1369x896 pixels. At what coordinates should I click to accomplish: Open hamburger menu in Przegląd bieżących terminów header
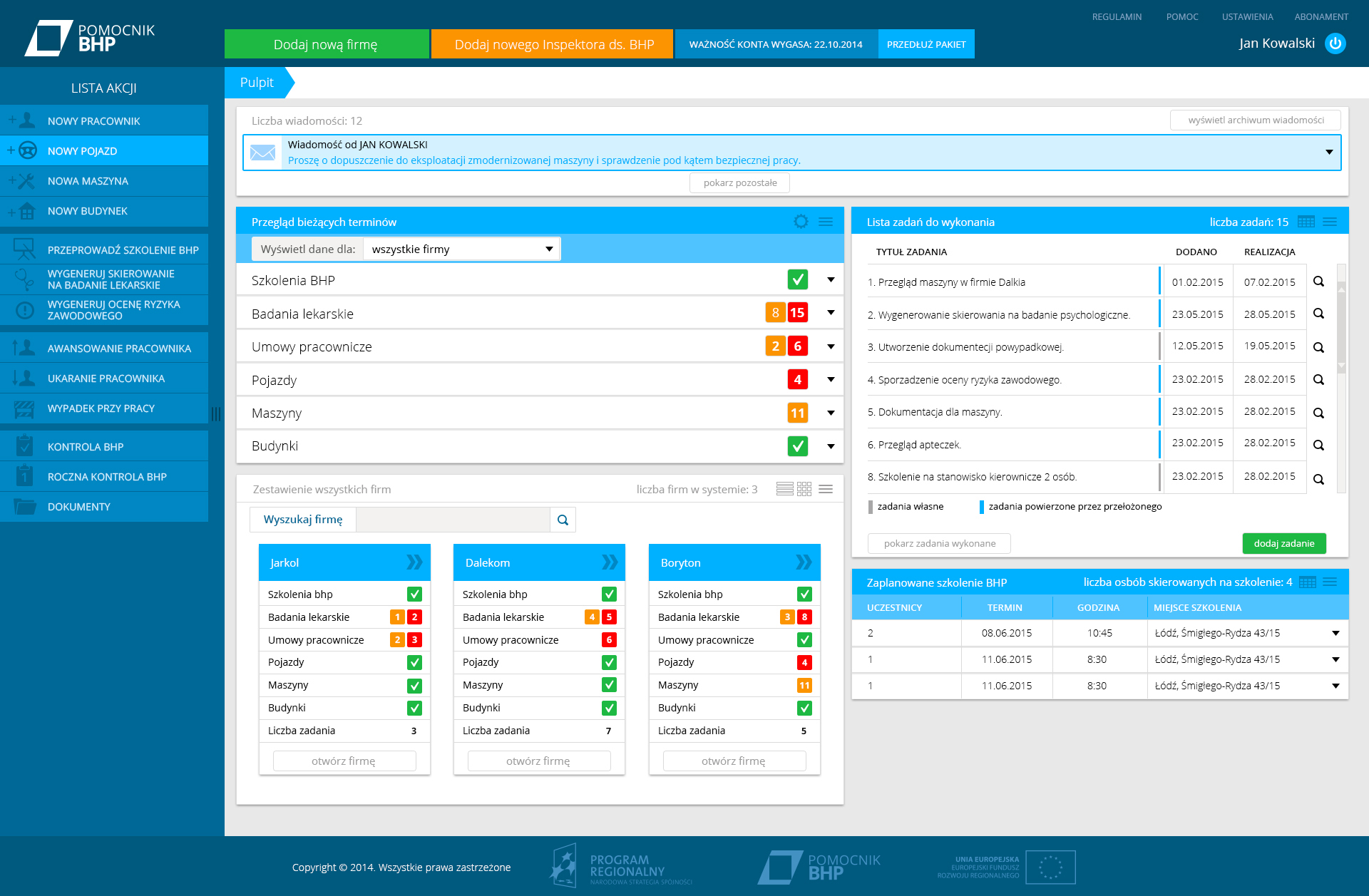point(826,222)
